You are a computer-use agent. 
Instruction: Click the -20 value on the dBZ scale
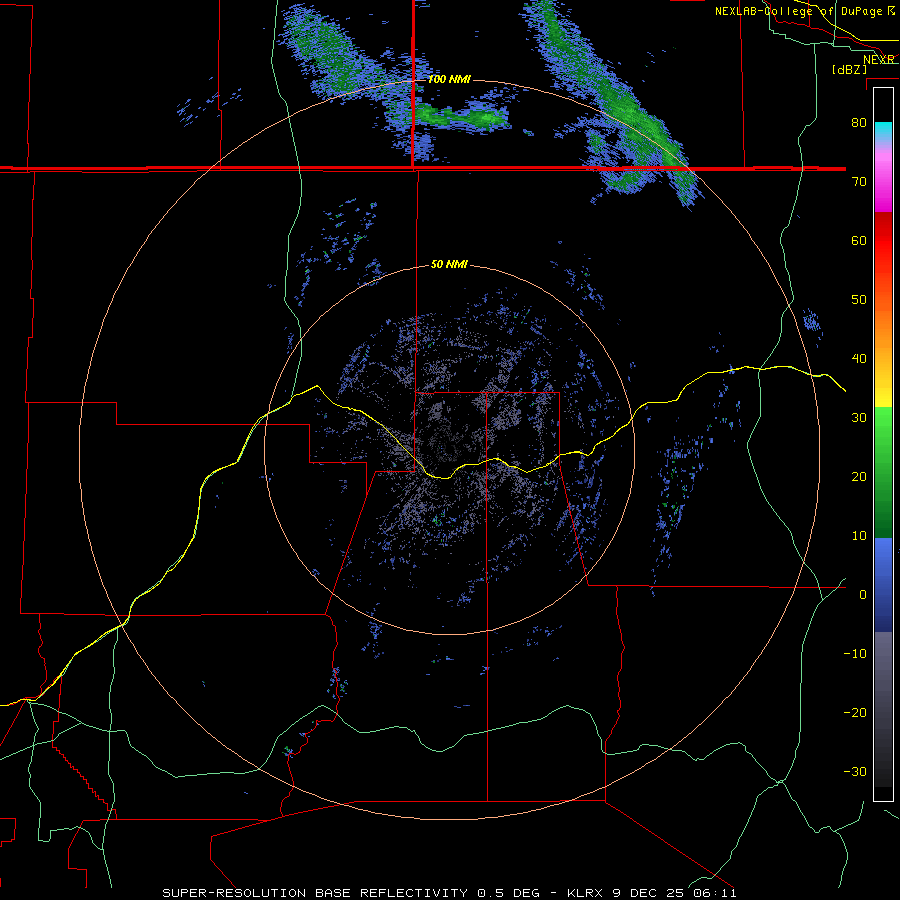point(855,713)
